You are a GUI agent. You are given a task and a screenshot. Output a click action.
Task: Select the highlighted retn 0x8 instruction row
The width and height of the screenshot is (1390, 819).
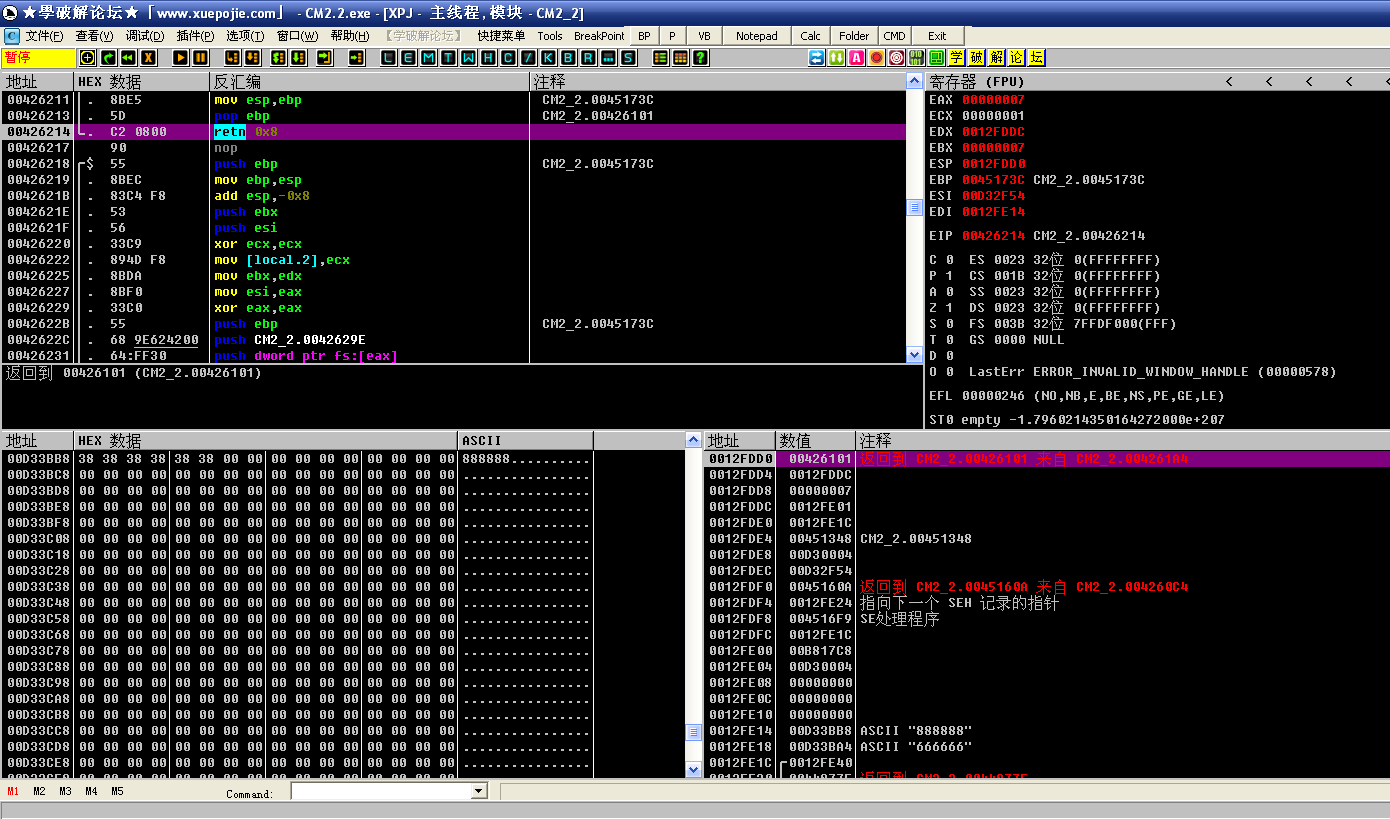point(453,132)
